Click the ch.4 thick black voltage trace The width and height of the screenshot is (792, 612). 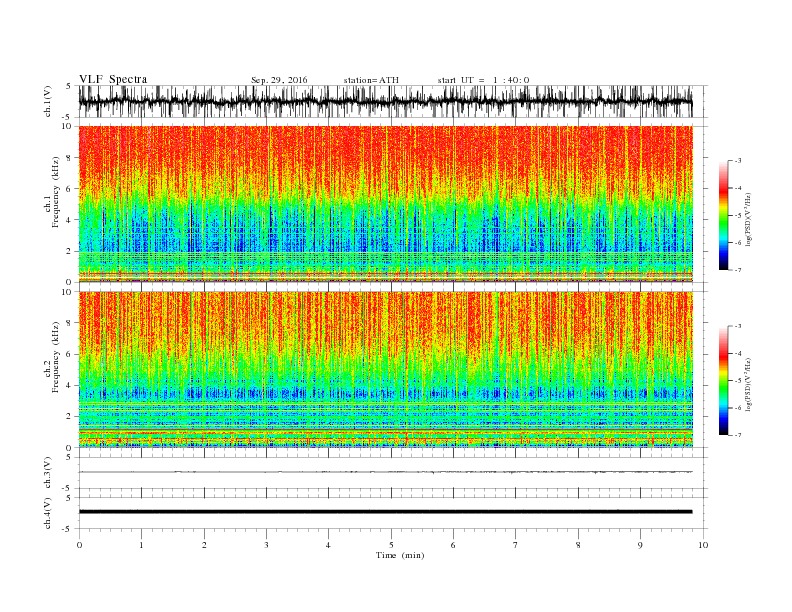coord(385,512)
